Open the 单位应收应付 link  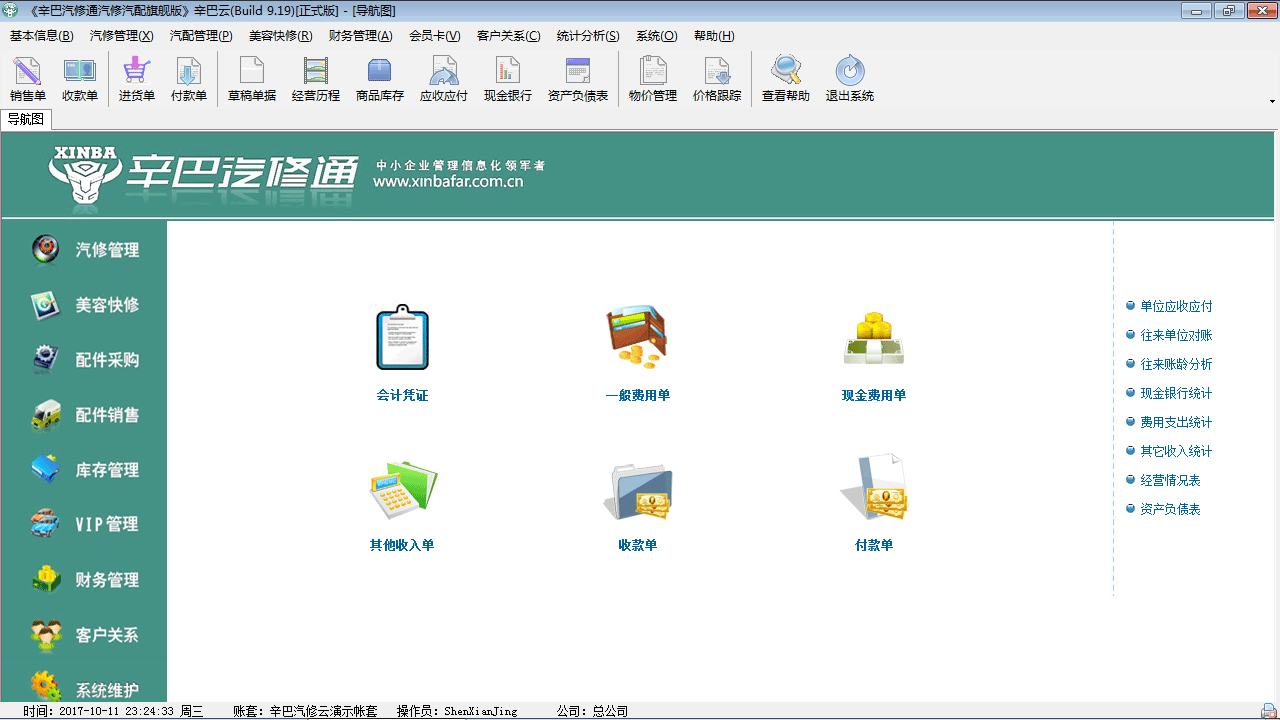(x=1176, y=306)
